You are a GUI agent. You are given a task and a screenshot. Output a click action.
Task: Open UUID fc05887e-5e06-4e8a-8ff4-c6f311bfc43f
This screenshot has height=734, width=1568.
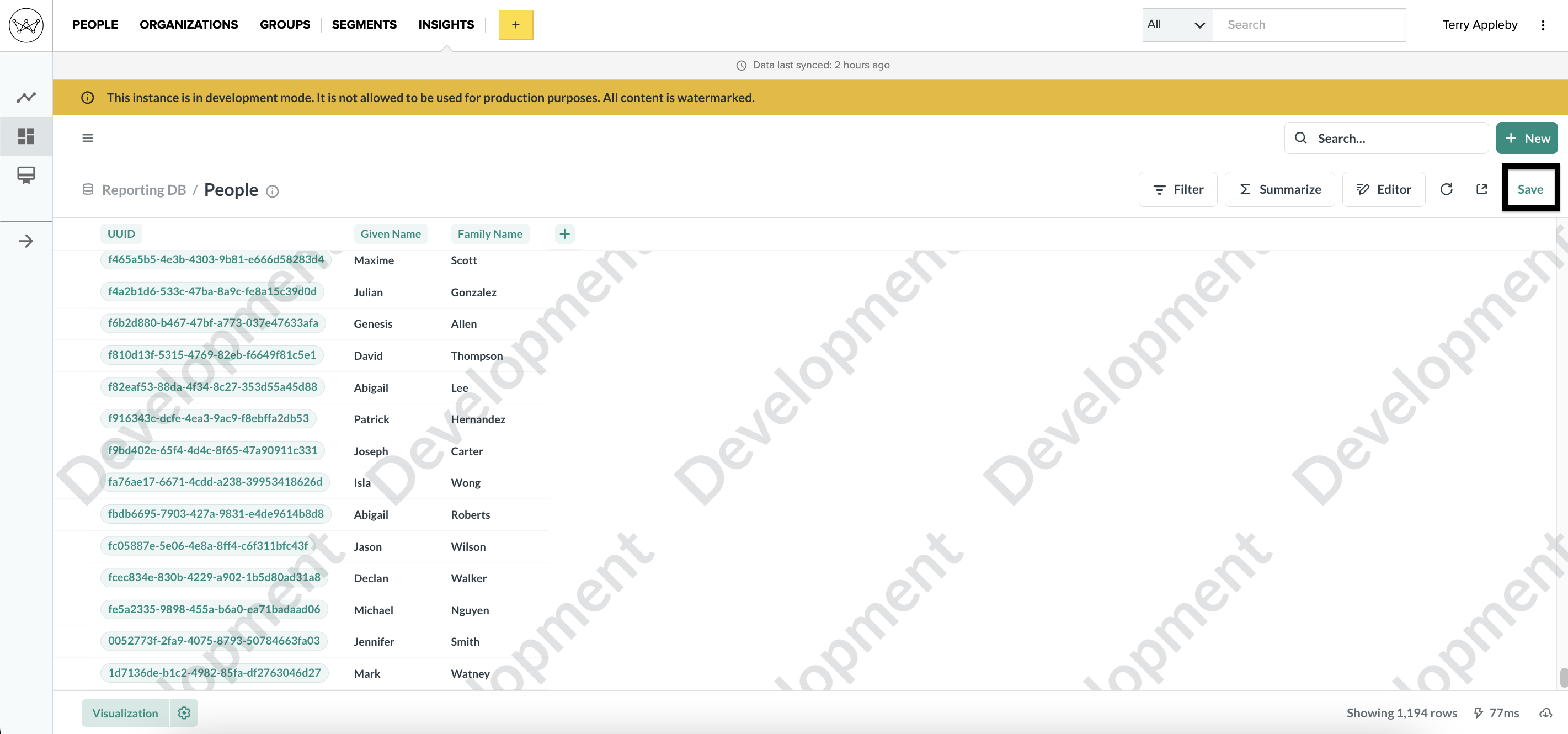[x=207, y=546]
